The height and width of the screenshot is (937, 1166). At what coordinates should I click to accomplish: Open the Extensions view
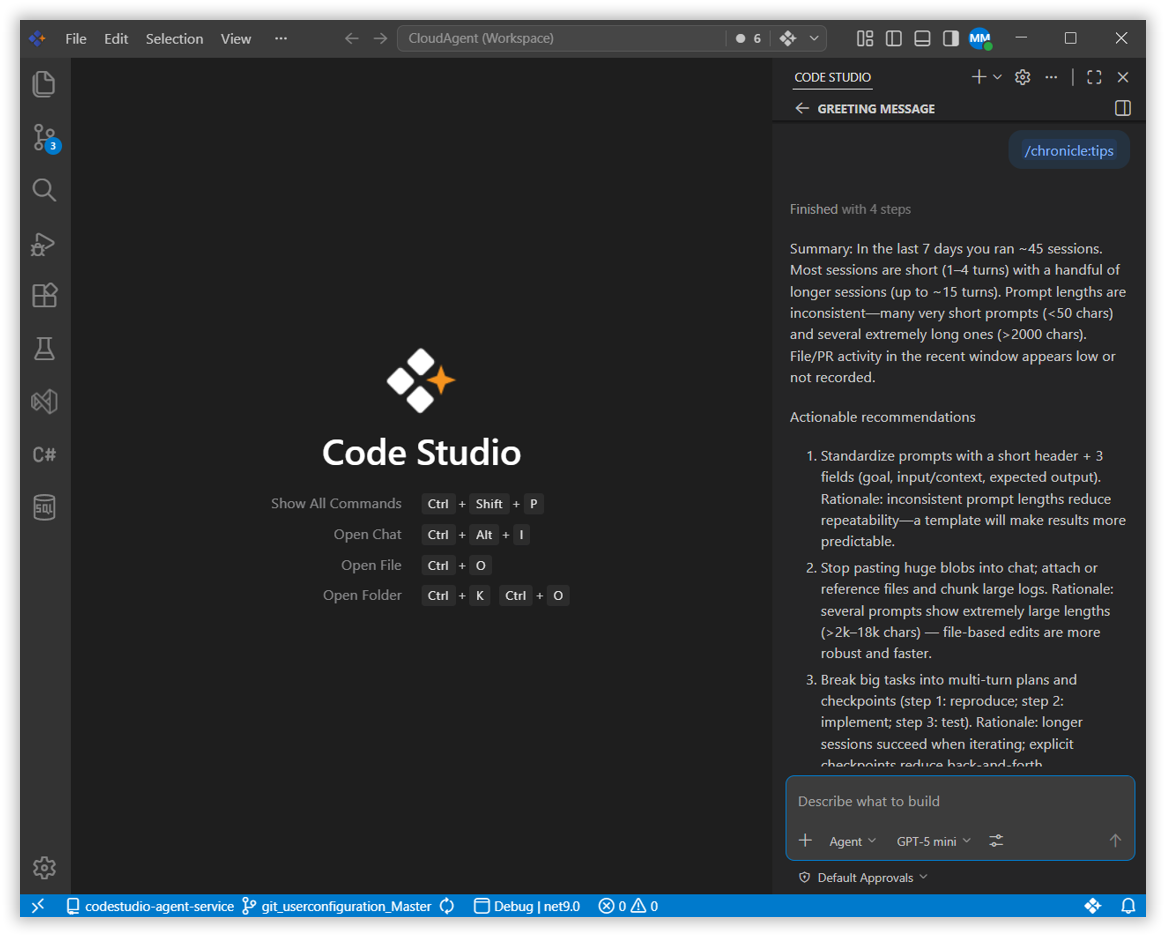click(44, 296)
